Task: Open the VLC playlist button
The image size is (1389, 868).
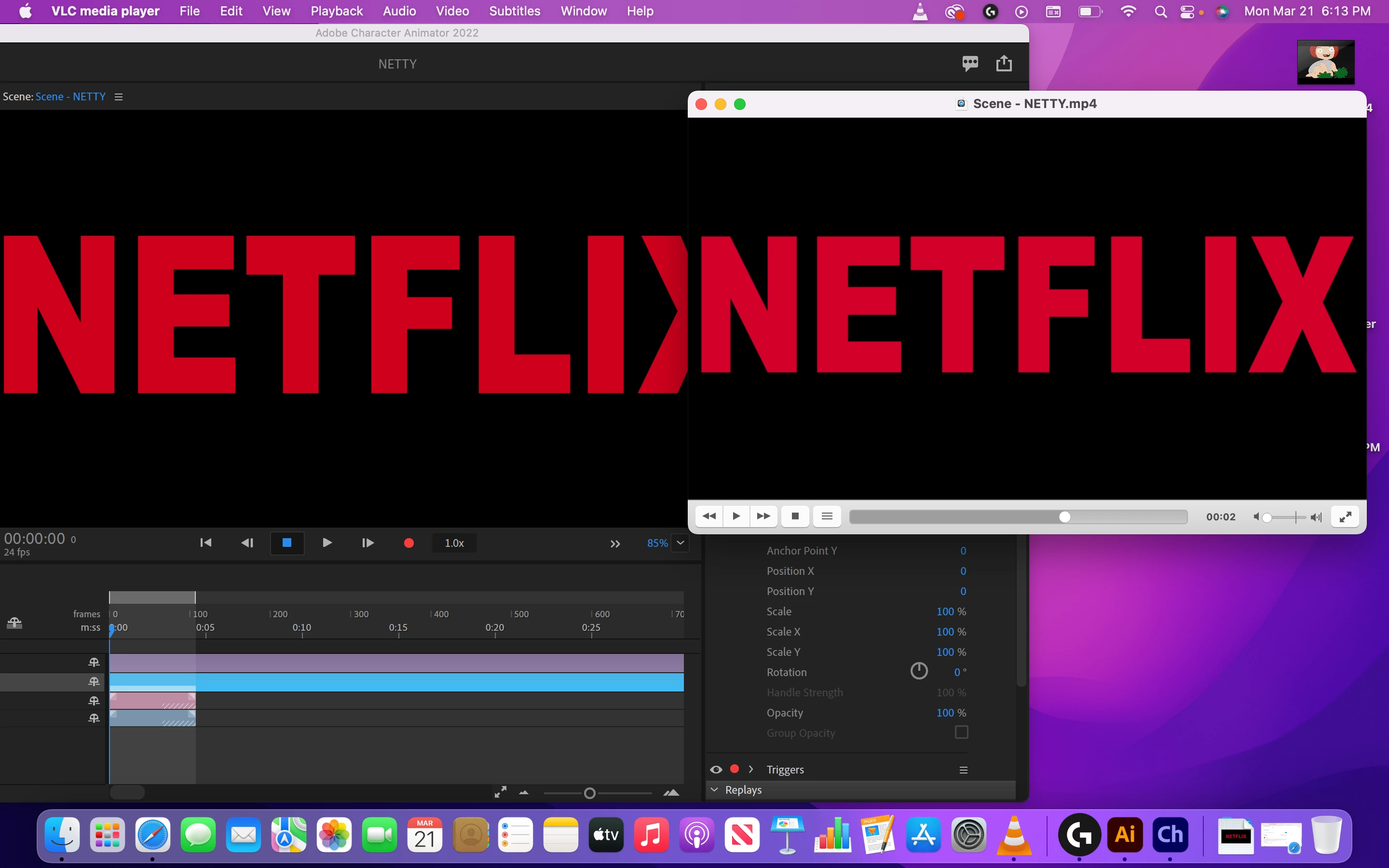Action: (827, 516)
